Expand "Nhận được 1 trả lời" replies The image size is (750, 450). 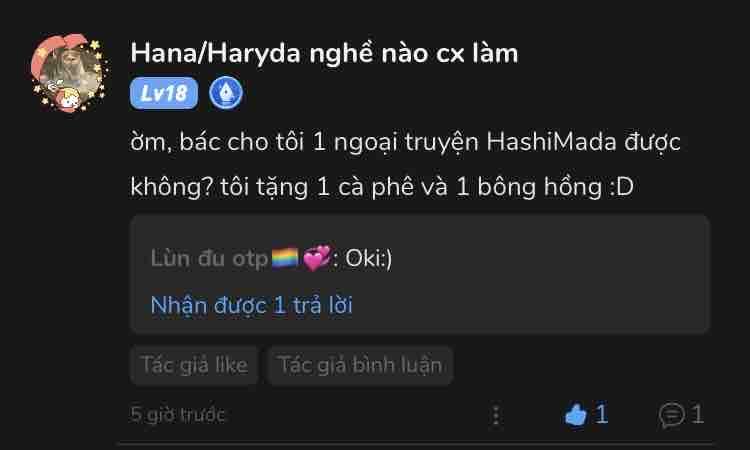252,305
